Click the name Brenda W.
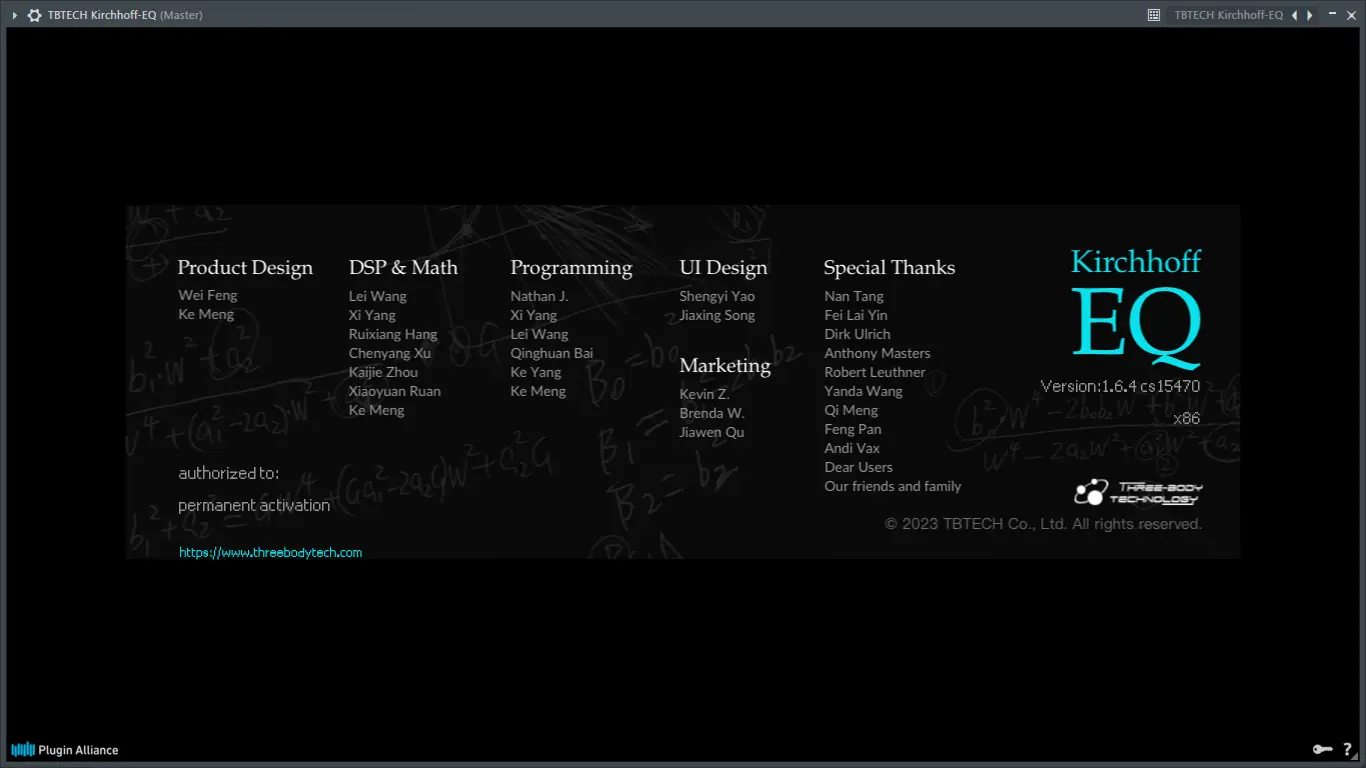Screen dimensions: 1366x768 712,413
